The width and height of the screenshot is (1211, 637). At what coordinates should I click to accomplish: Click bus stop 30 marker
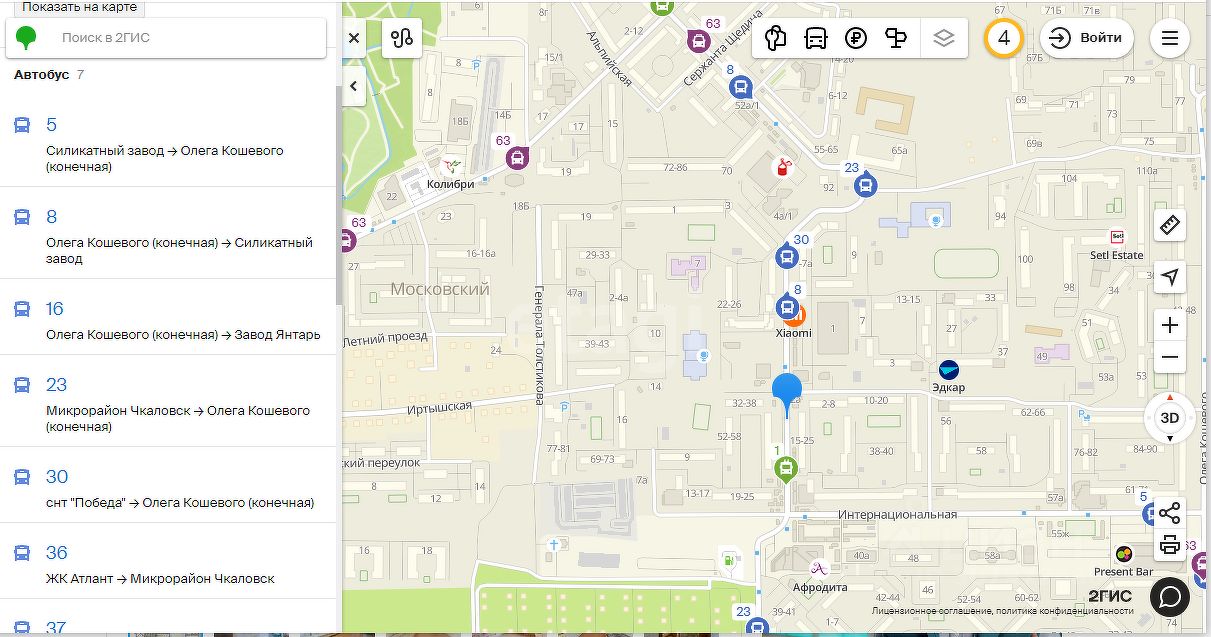click(787, 257)
